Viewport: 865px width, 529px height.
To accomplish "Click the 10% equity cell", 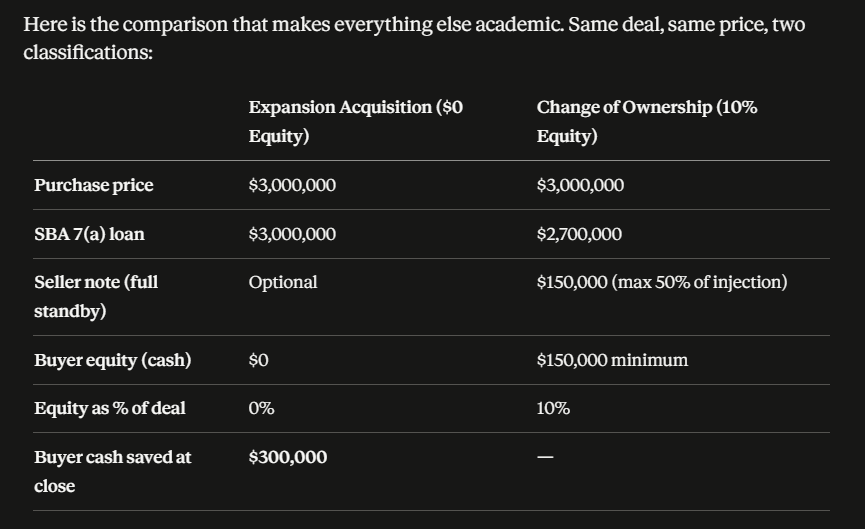I will click(x=553, y=408).
